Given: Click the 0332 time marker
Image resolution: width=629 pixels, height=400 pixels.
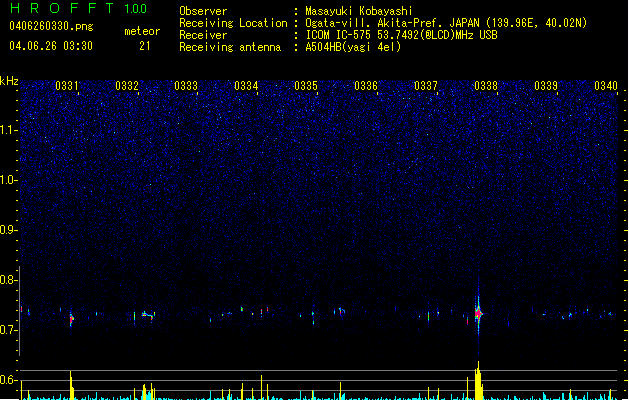Looking at the screenshot, I should point(127,86).
